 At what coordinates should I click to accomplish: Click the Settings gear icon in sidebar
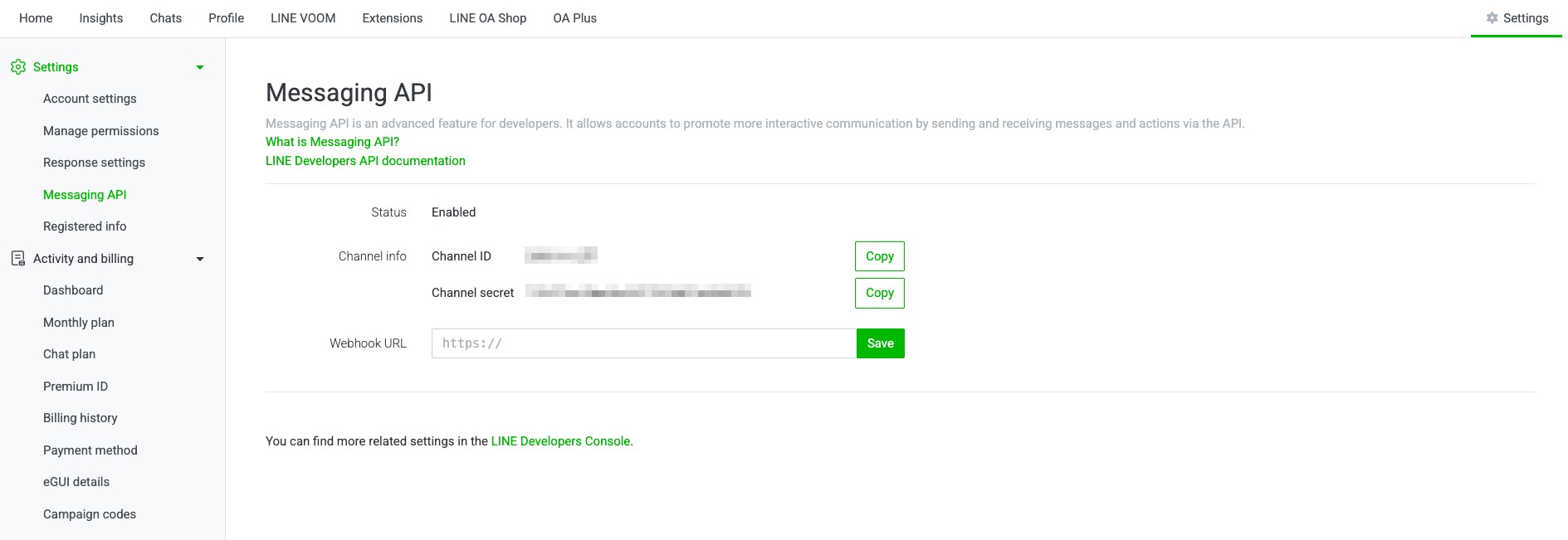(18, 67)
